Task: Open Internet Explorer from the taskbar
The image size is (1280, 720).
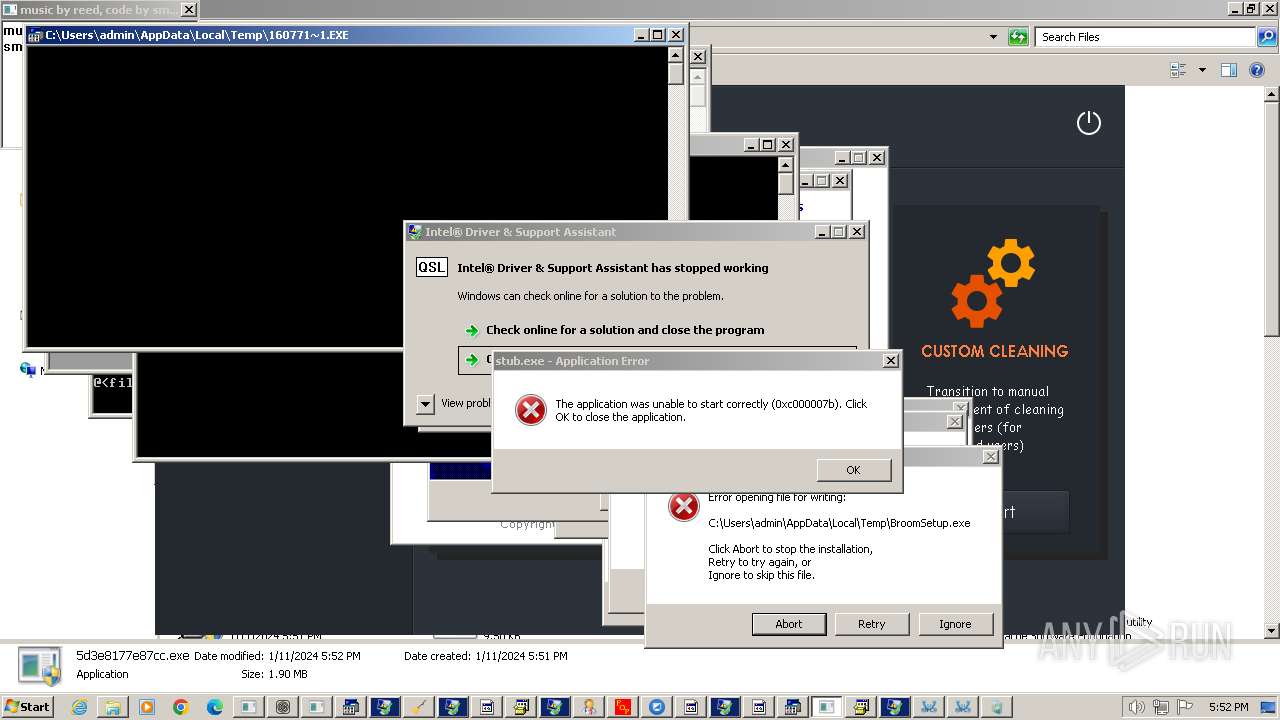Action: click(x=79, y=707)
